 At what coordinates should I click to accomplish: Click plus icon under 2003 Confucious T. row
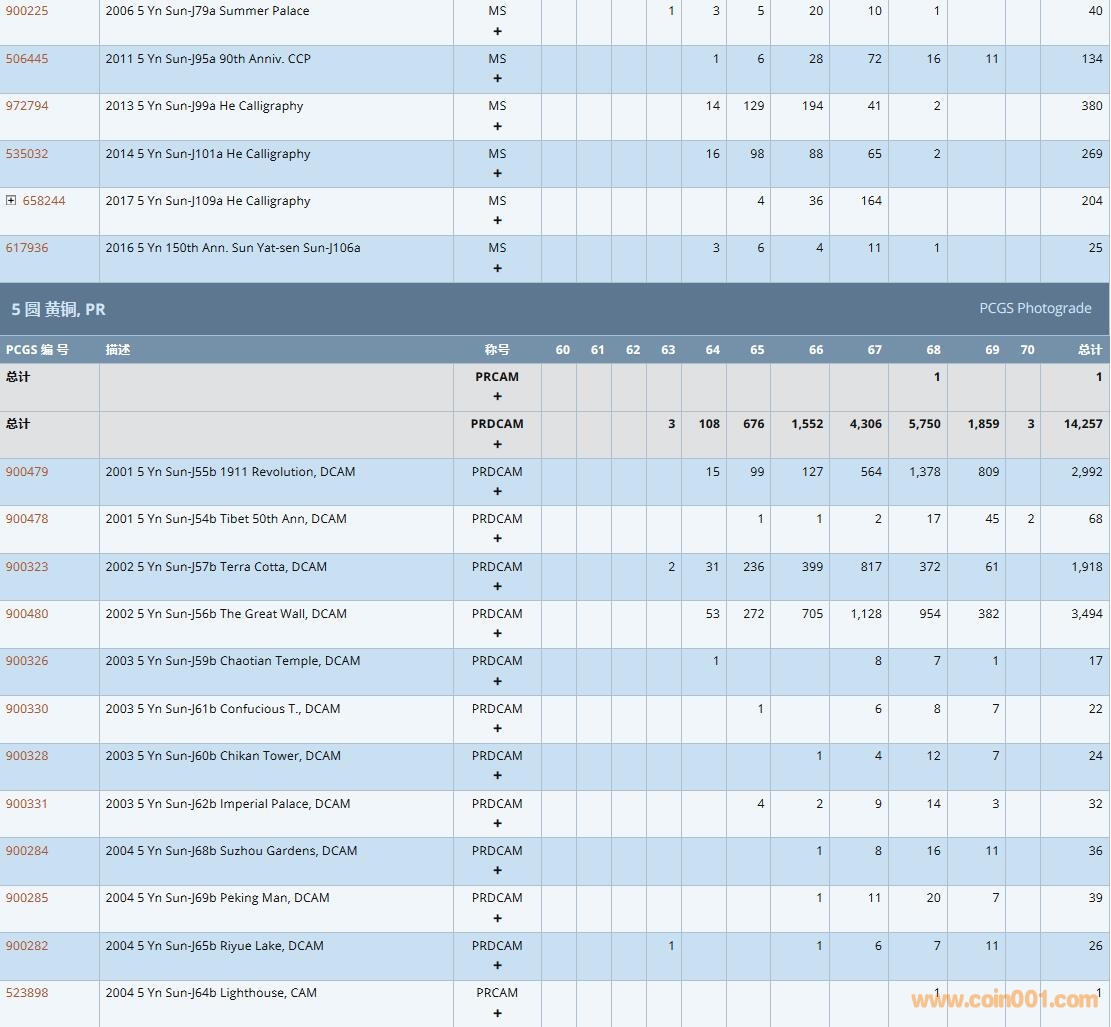(x=497, y=728)
